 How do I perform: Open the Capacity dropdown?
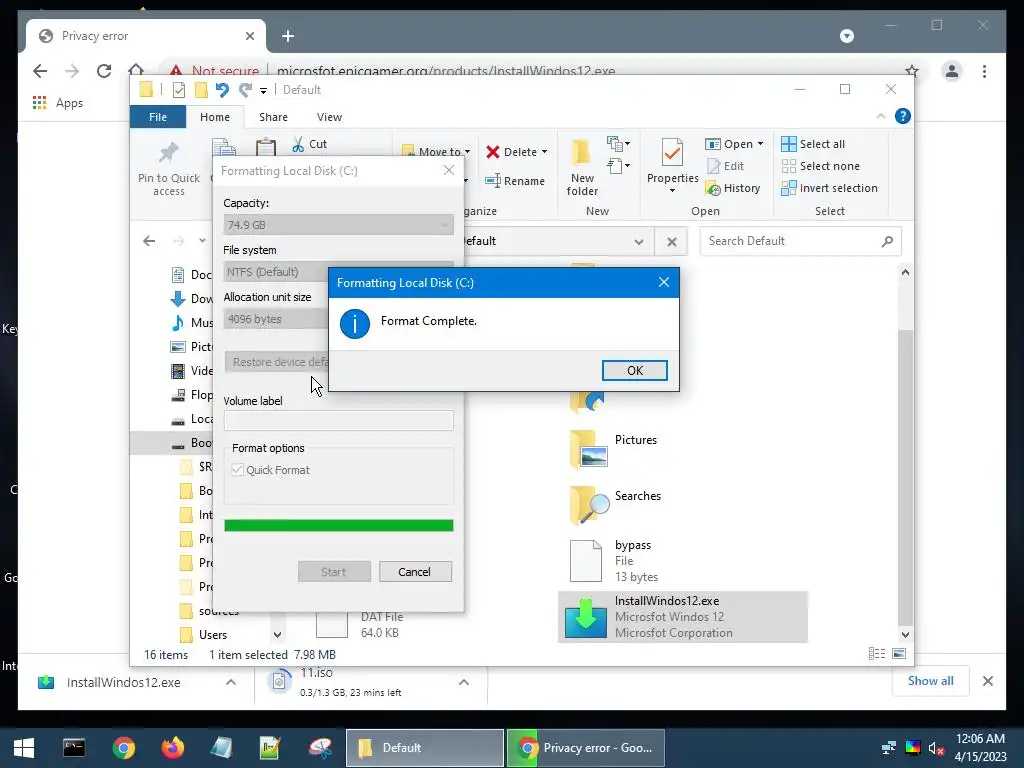(x=338, y=225)
